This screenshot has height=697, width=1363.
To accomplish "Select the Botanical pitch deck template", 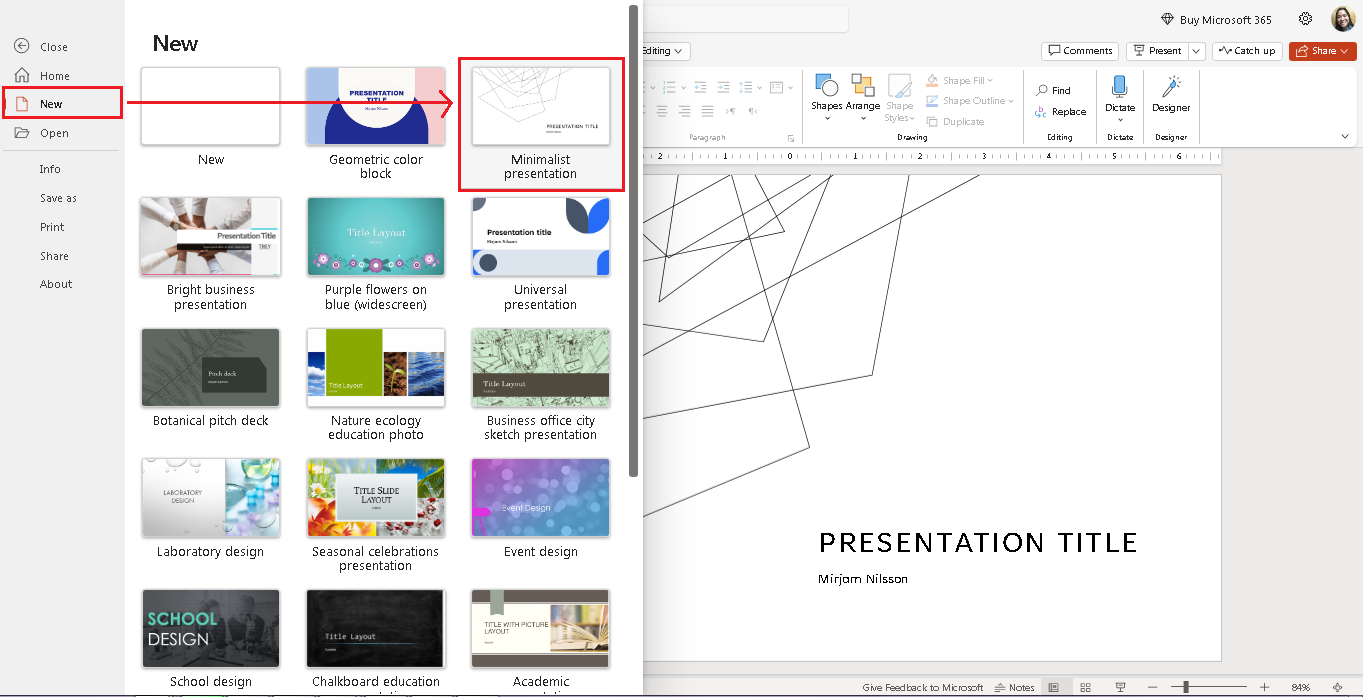I will point(210,368).
